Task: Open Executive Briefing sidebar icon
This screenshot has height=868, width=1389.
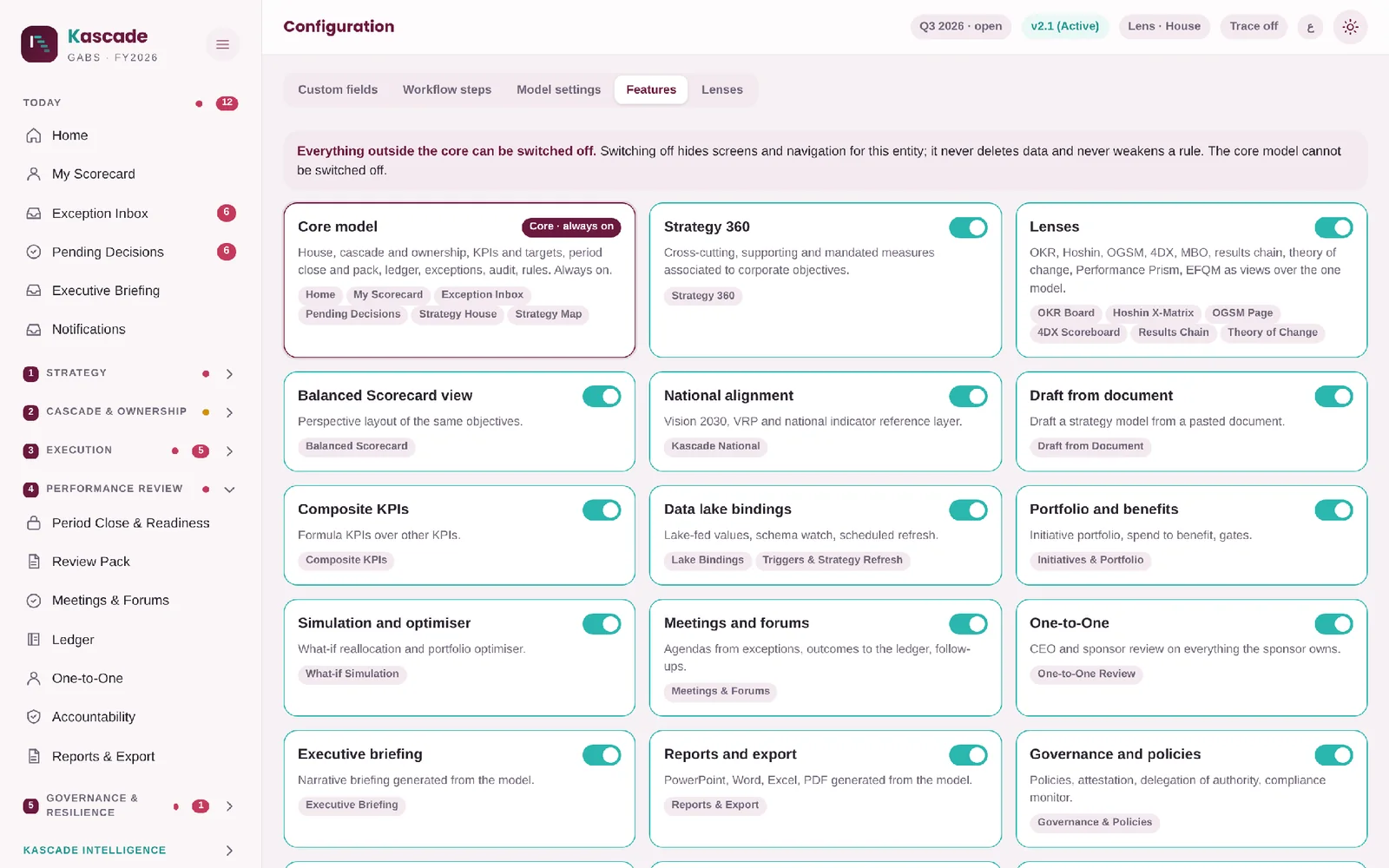Action: point(34,291)
